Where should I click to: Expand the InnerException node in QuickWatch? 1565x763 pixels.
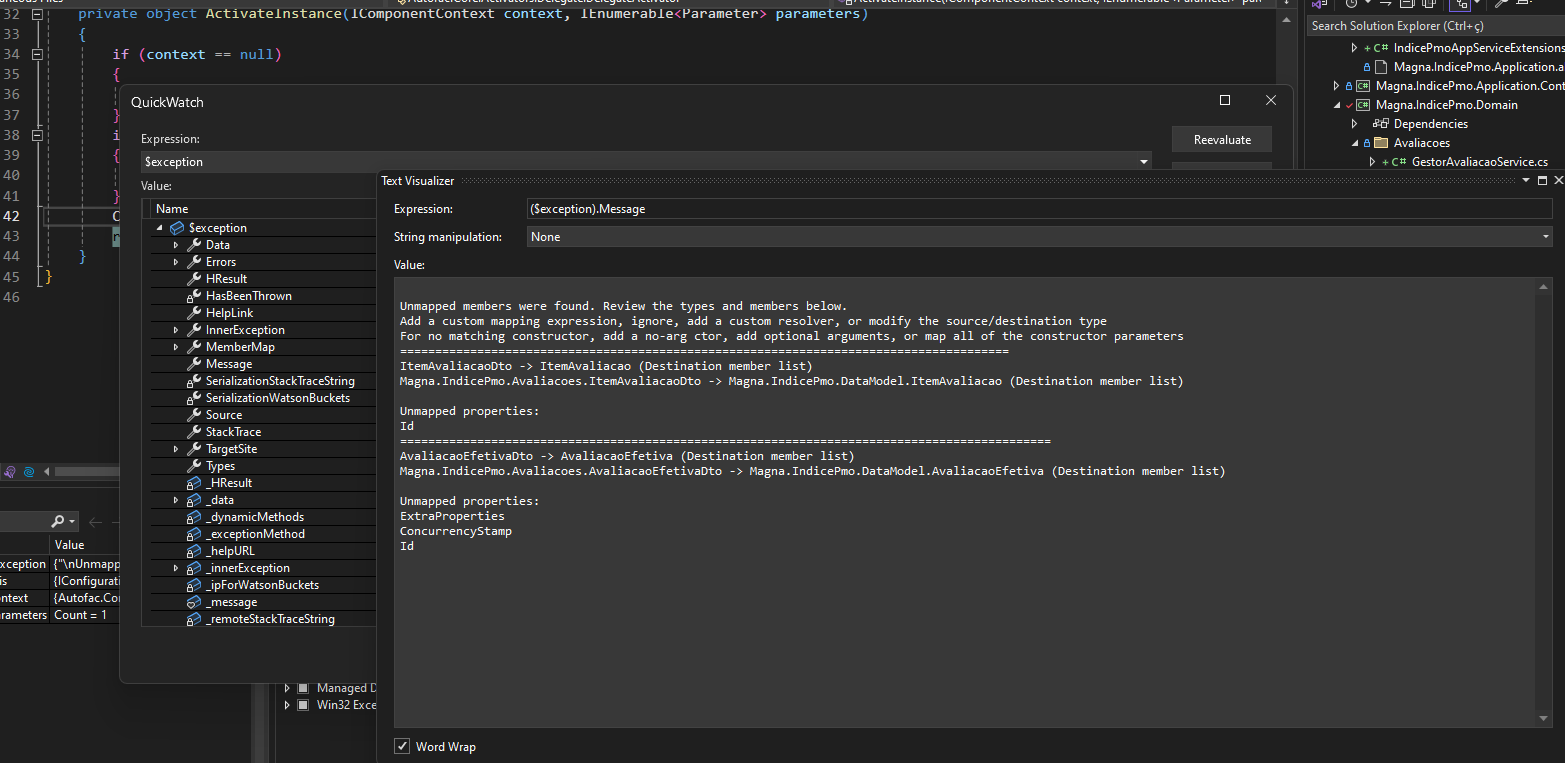coord(176,329)
